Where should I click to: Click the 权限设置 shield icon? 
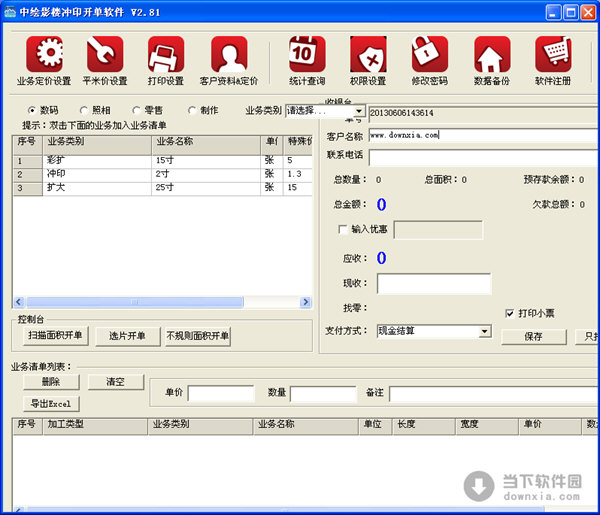[368, 54]
